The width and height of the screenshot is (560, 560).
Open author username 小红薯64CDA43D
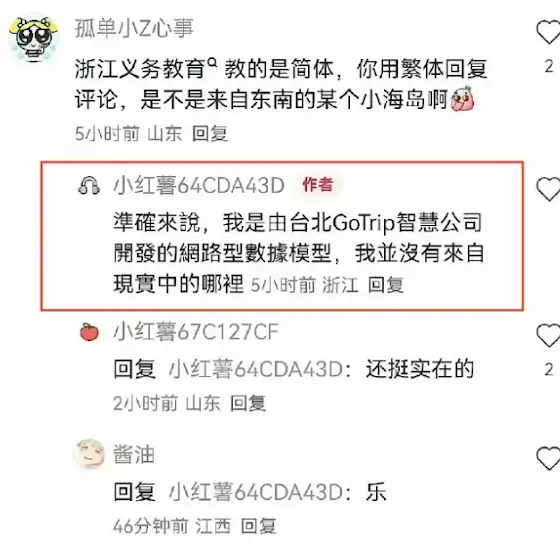click(x=199, y=185)
